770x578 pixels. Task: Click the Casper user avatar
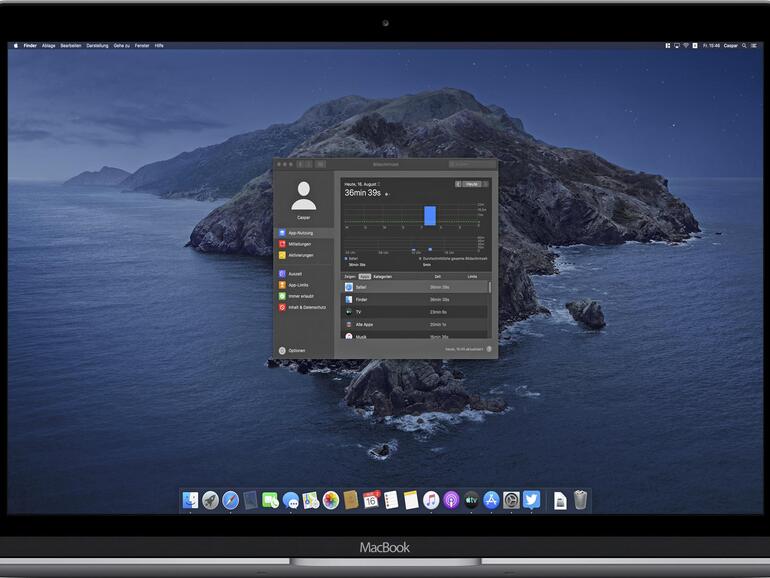click(x=303, y=195)
